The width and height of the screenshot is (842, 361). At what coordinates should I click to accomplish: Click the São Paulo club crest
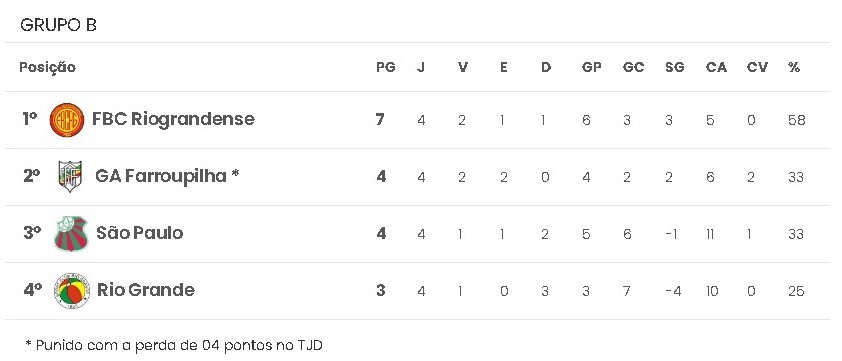point(71,234)
